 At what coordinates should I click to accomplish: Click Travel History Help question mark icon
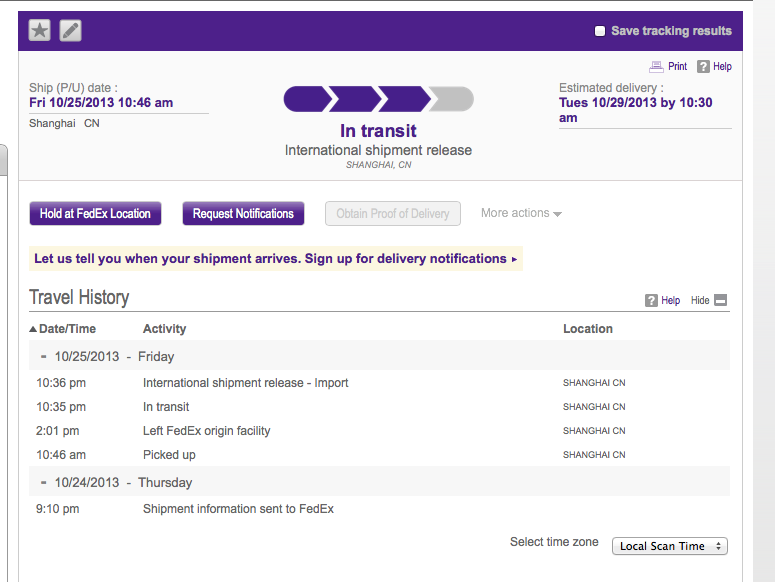coord(651,300)
